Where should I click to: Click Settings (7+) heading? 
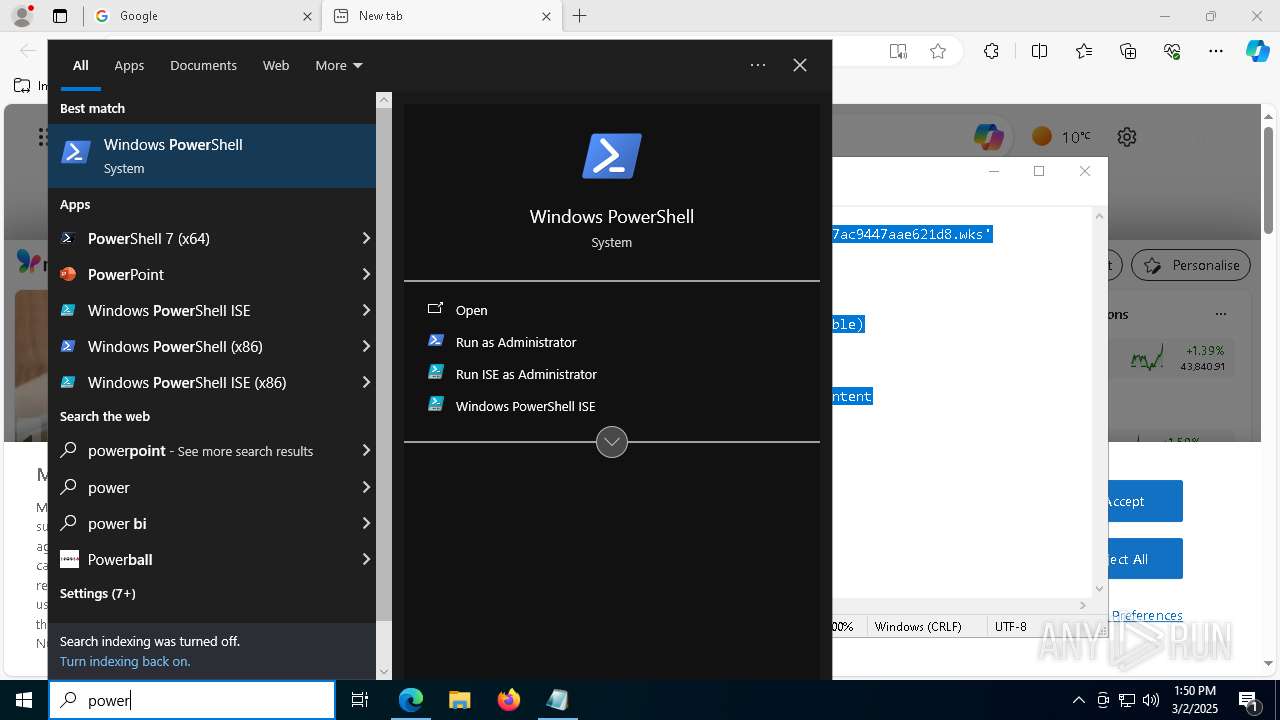(x=97, y=593)
